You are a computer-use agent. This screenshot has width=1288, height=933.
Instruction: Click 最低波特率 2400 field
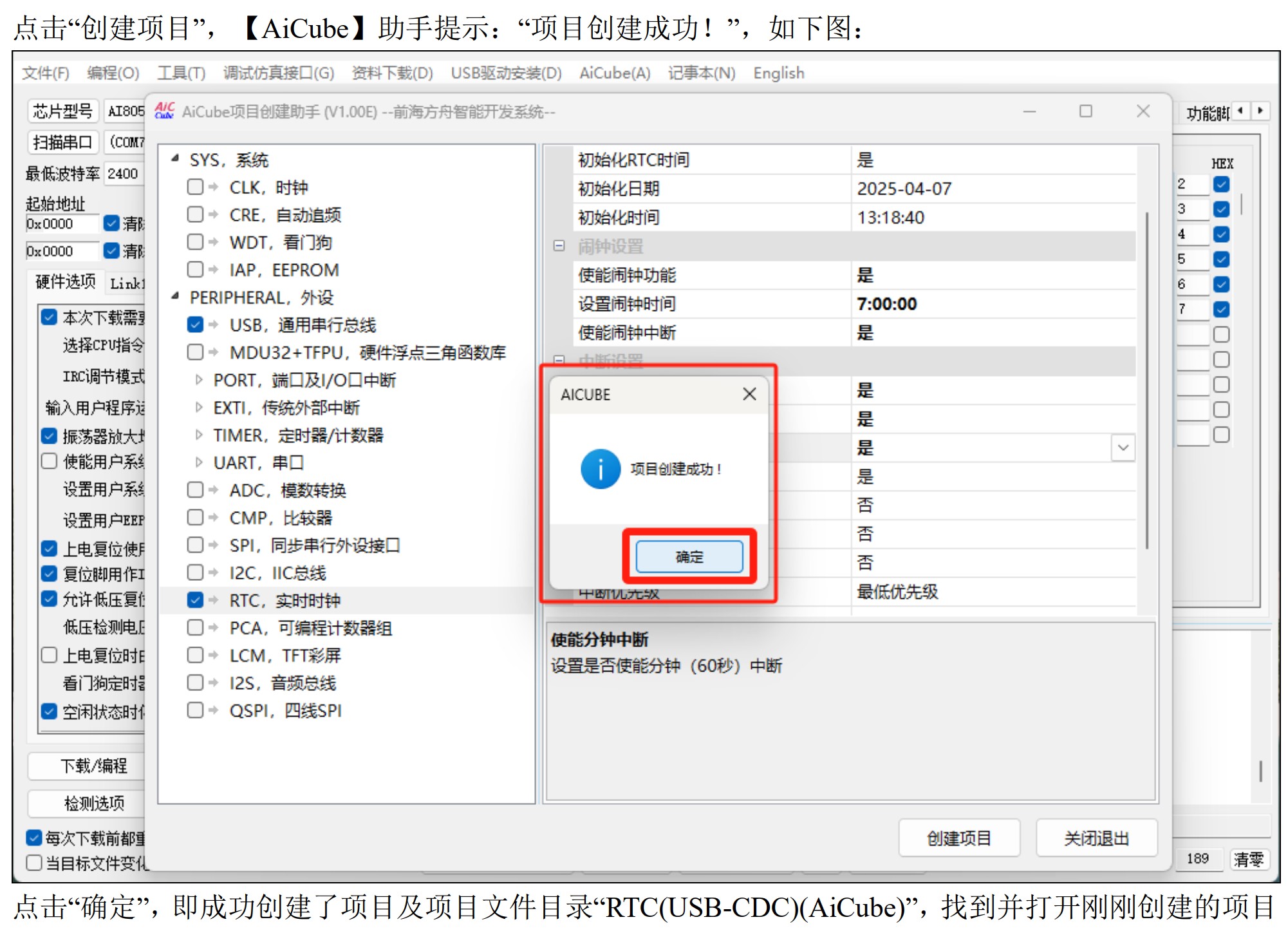coord(125,173)
